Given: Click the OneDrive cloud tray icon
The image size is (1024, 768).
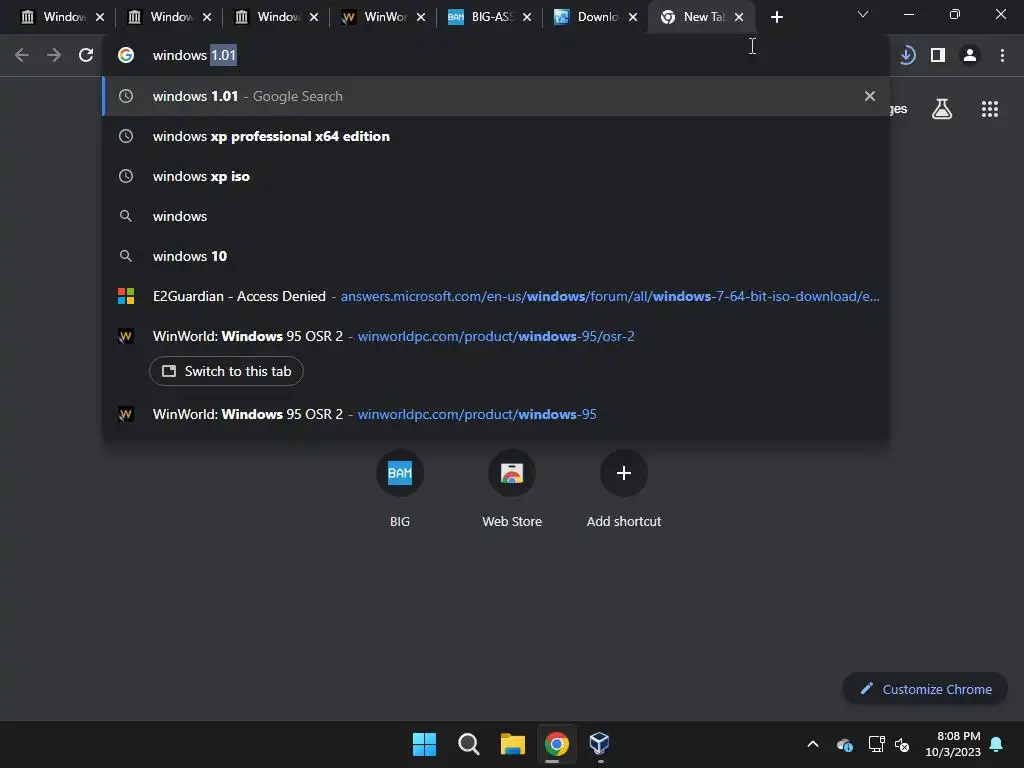Looking at the screenshot, I should (845, 744).
